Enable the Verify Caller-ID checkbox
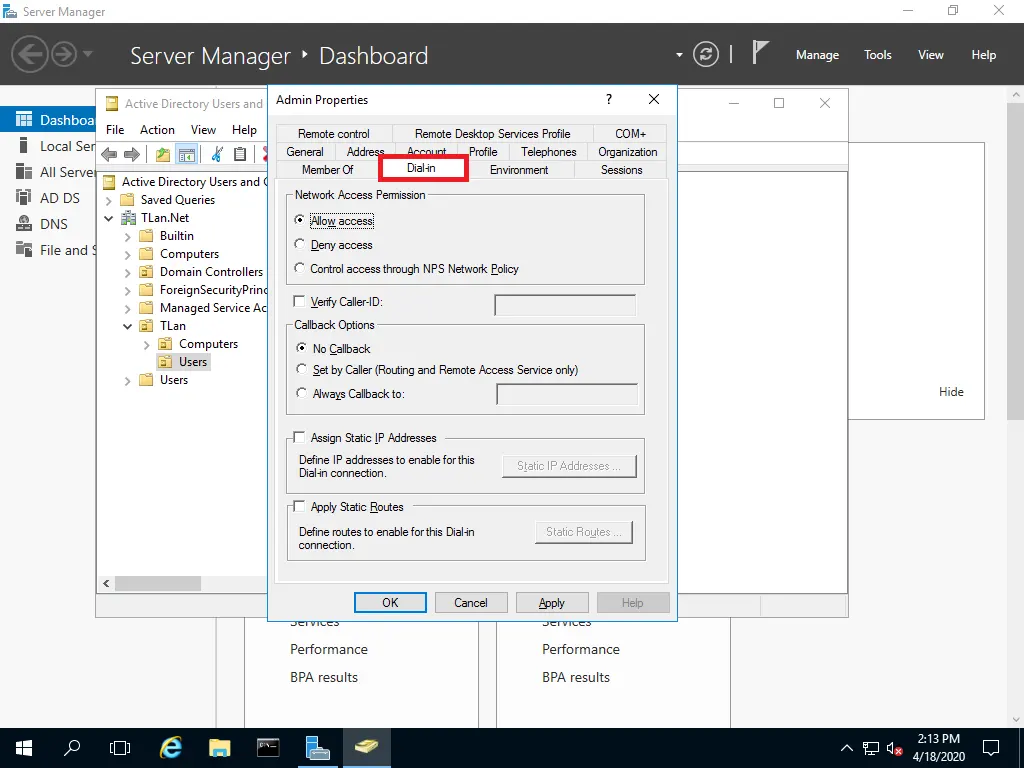 [x=299, y=301]
